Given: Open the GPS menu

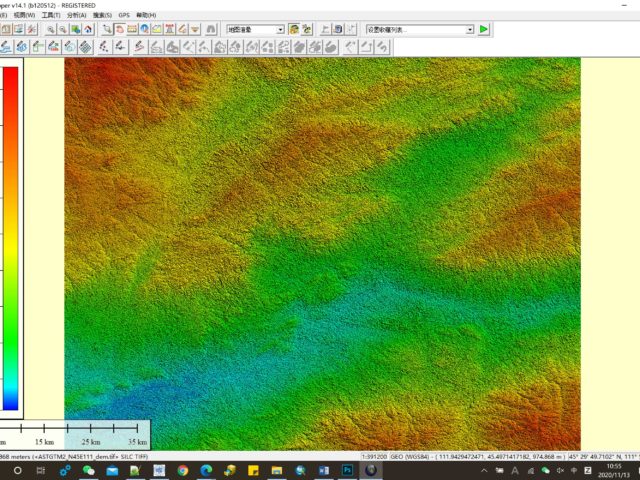Looking at the screenshot, I should click(x=124, y=15).
